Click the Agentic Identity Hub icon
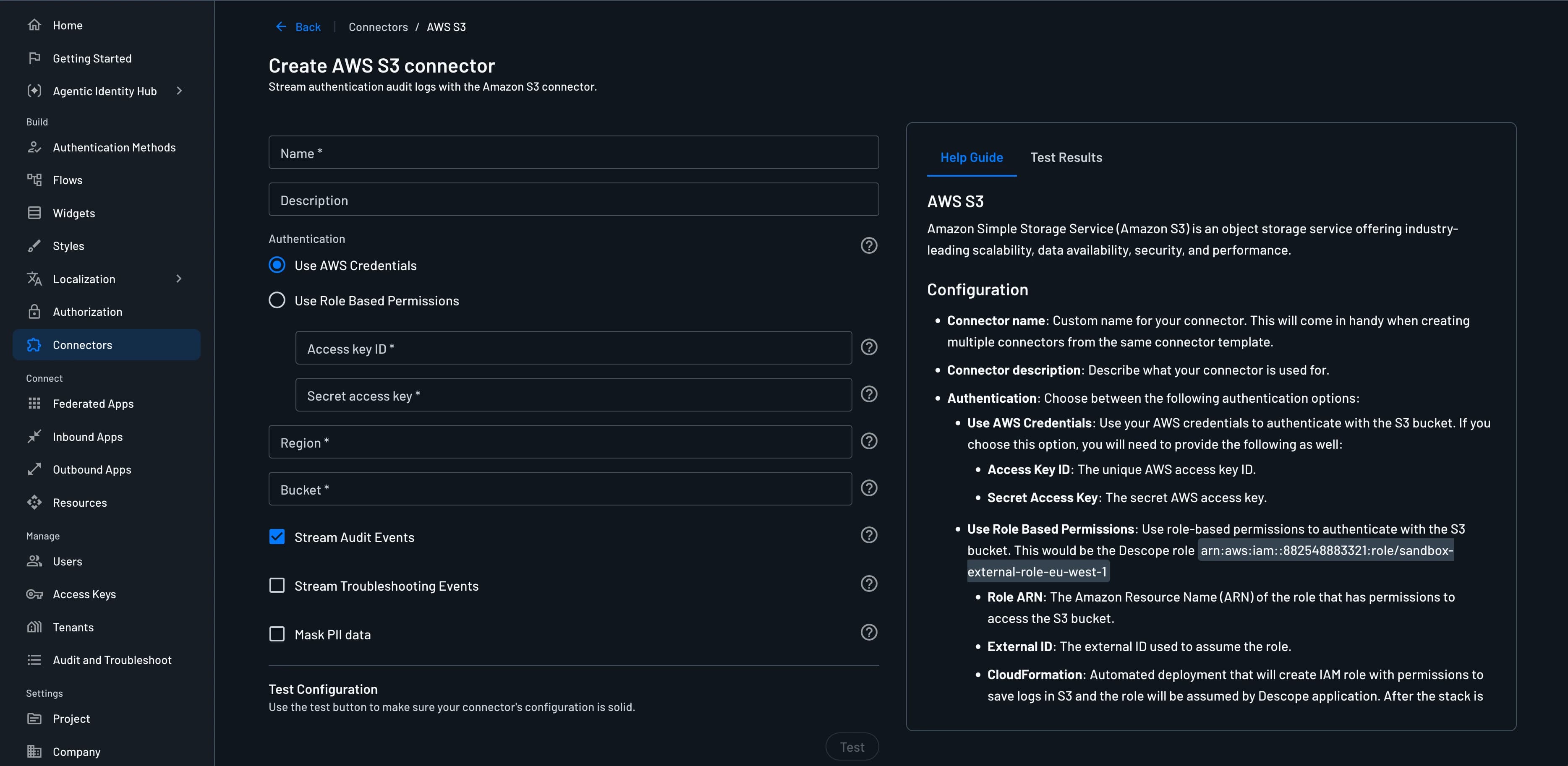1568x766 pixels. click(34, 91)
